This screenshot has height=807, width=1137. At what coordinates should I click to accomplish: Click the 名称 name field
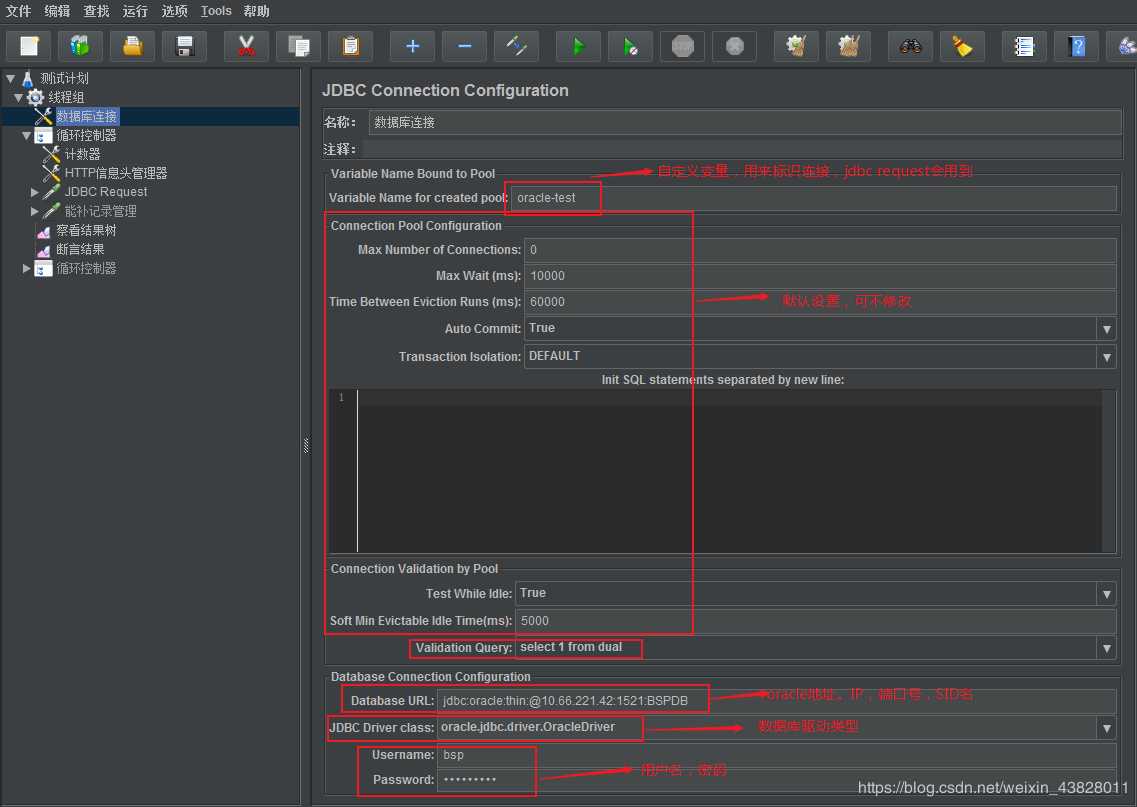[x=745, y=123]
